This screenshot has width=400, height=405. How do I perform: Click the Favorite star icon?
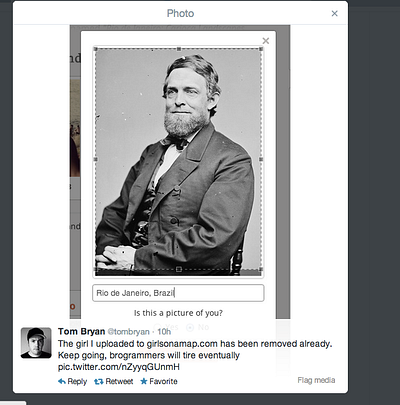pyautogui.click(x=144, y=381)
